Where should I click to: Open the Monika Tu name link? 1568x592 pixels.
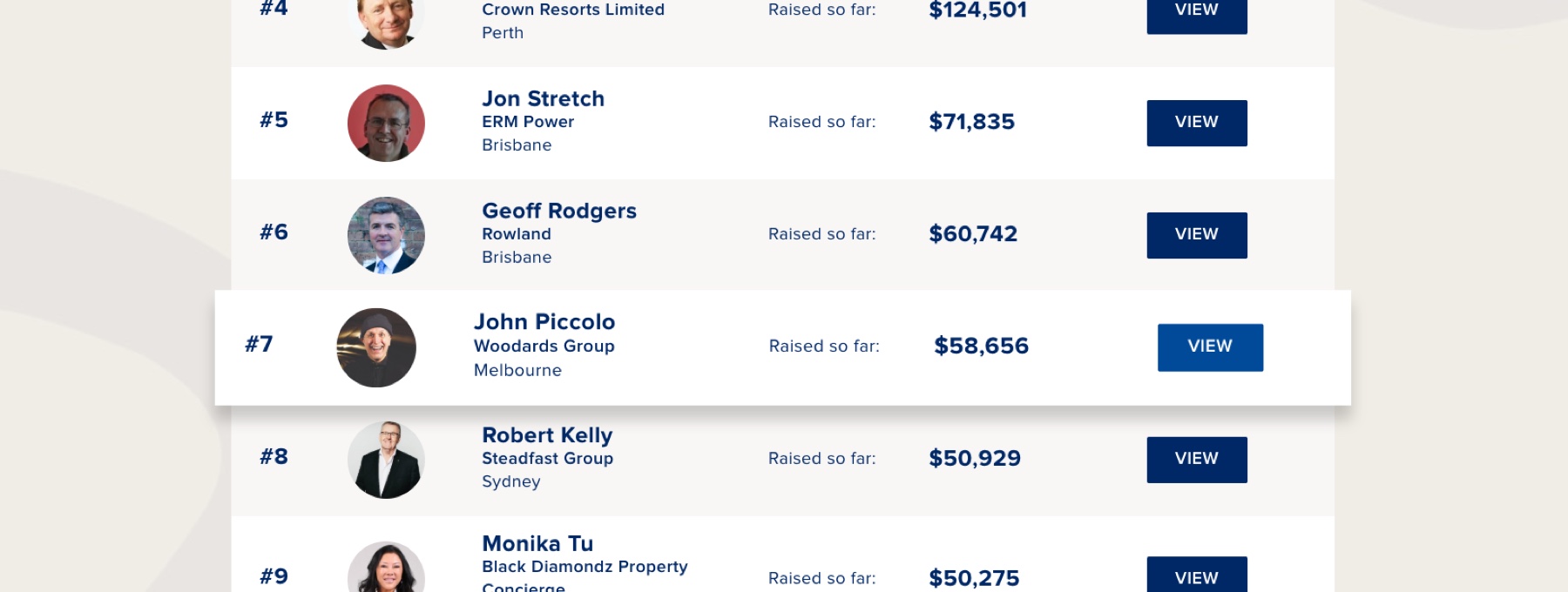click(537, 543)
